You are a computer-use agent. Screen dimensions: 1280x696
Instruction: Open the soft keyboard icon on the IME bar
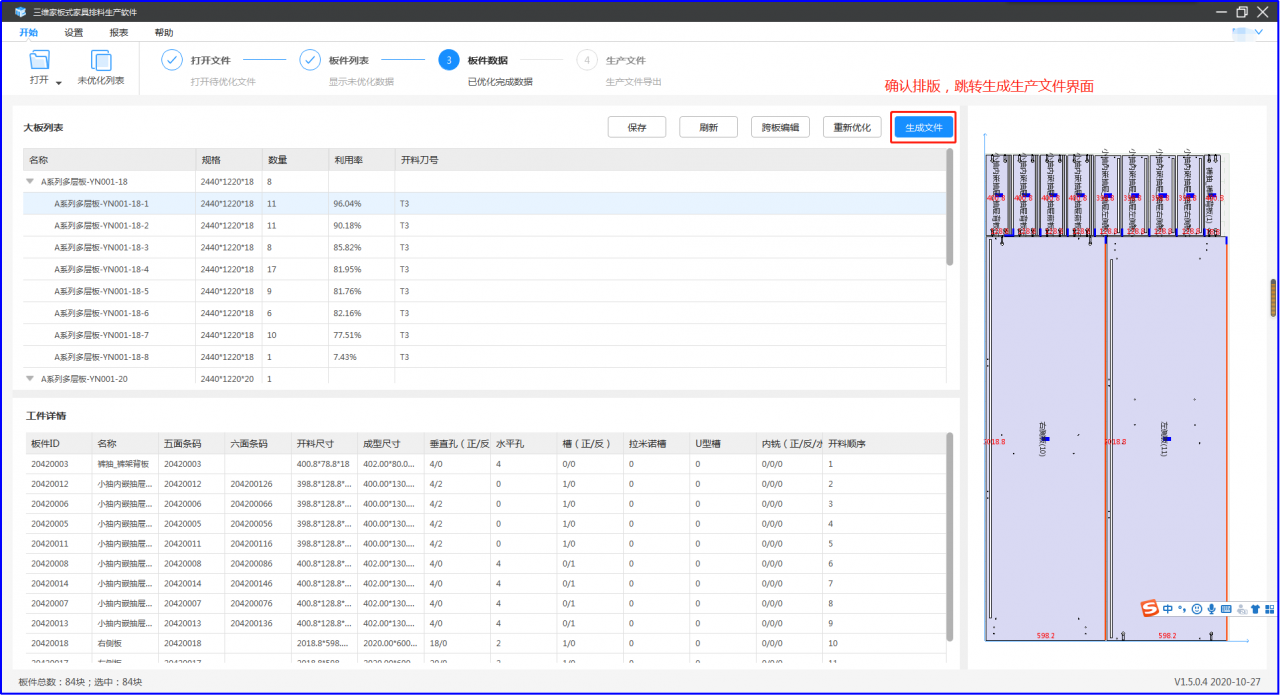(1226, 608)
